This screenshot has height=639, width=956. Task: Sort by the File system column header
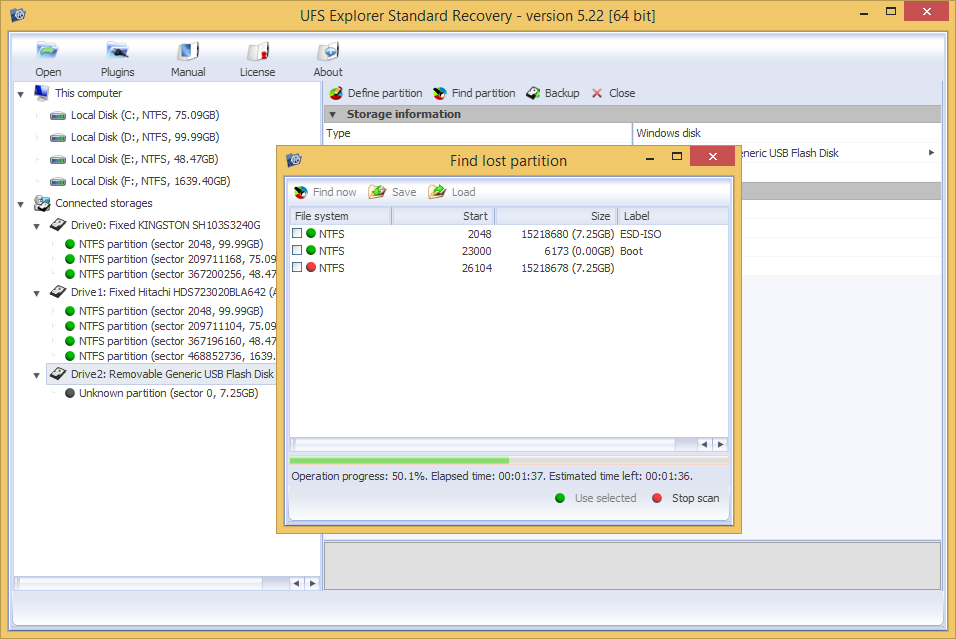pos(340,216)
